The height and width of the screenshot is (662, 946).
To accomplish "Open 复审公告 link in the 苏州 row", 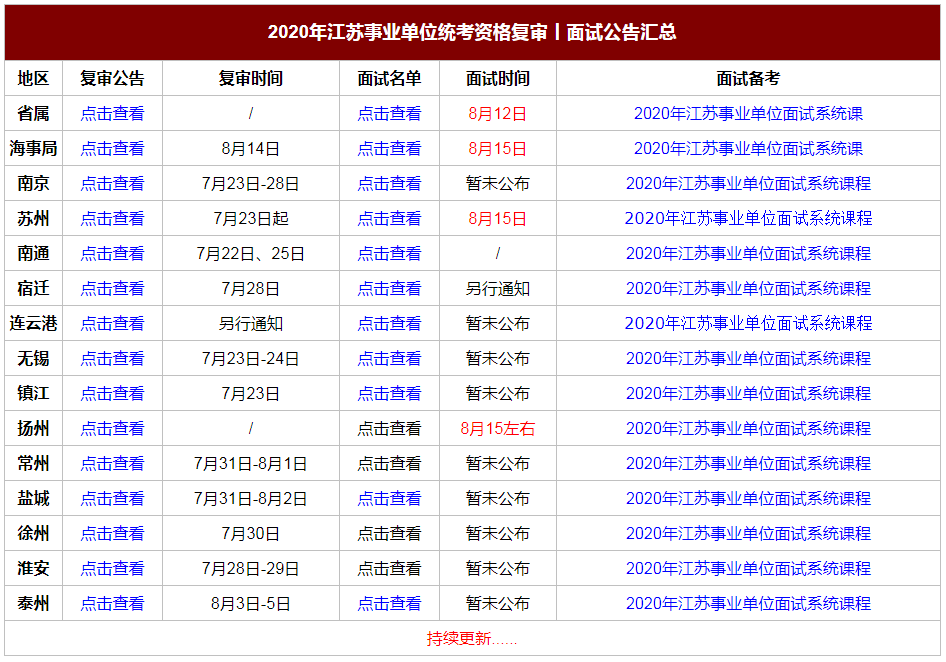I will [112, 218].
